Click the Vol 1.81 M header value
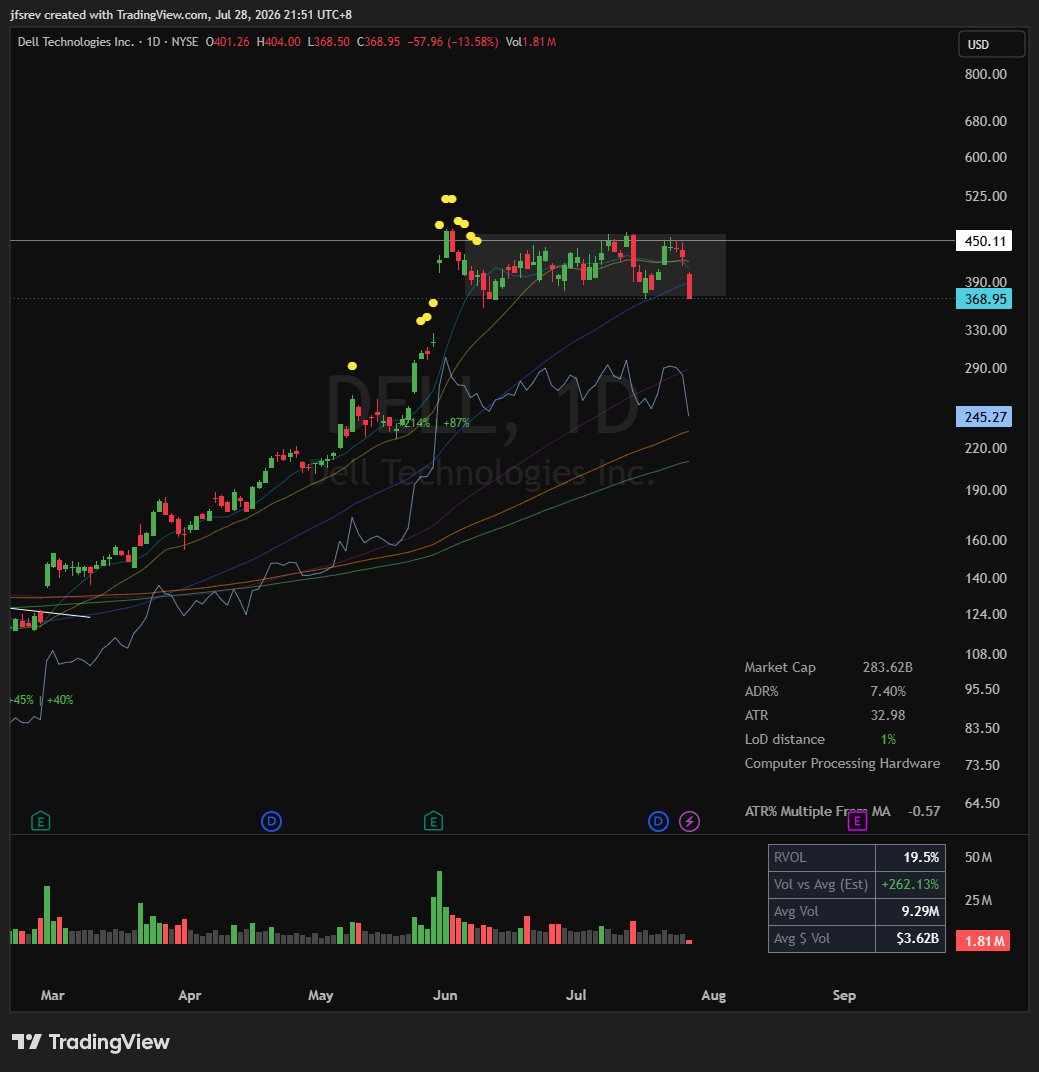This screenshot has height=1072, width=1039. [530, 42]
